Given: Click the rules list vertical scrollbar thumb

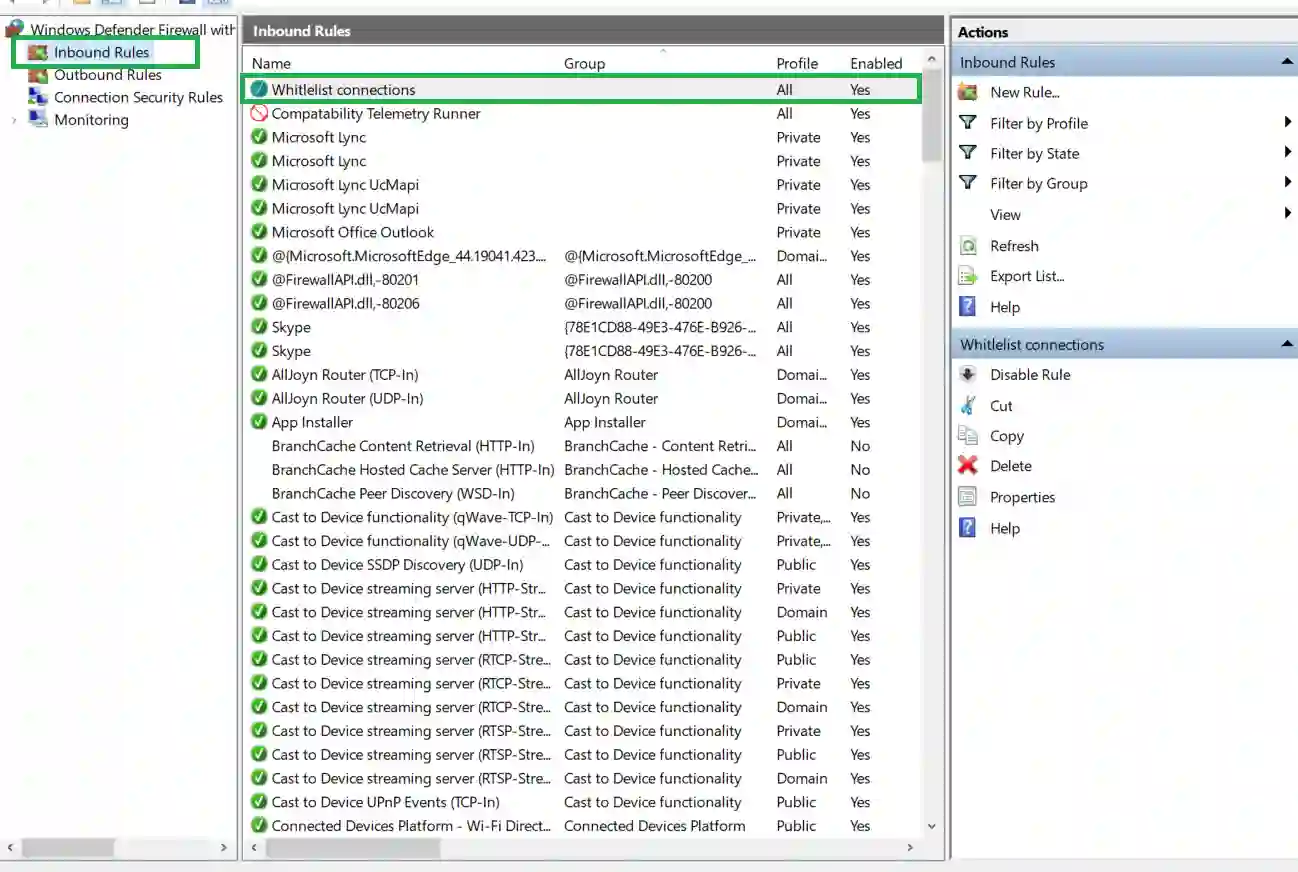Looking at the screenshot, I should point(932,116).
